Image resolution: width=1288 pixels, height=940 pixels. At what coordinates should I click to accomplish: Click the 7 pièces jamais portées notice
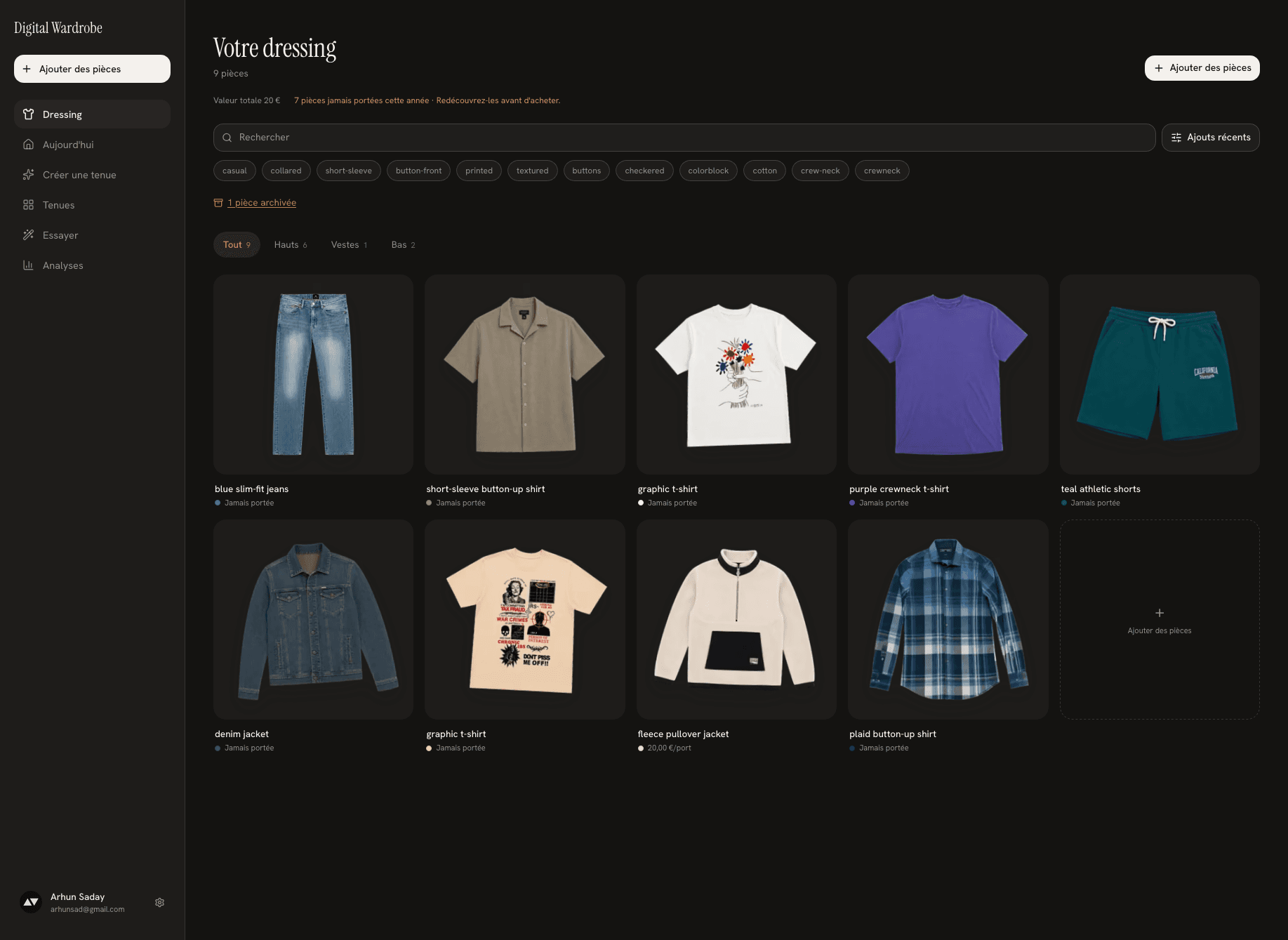click(427, 100)
